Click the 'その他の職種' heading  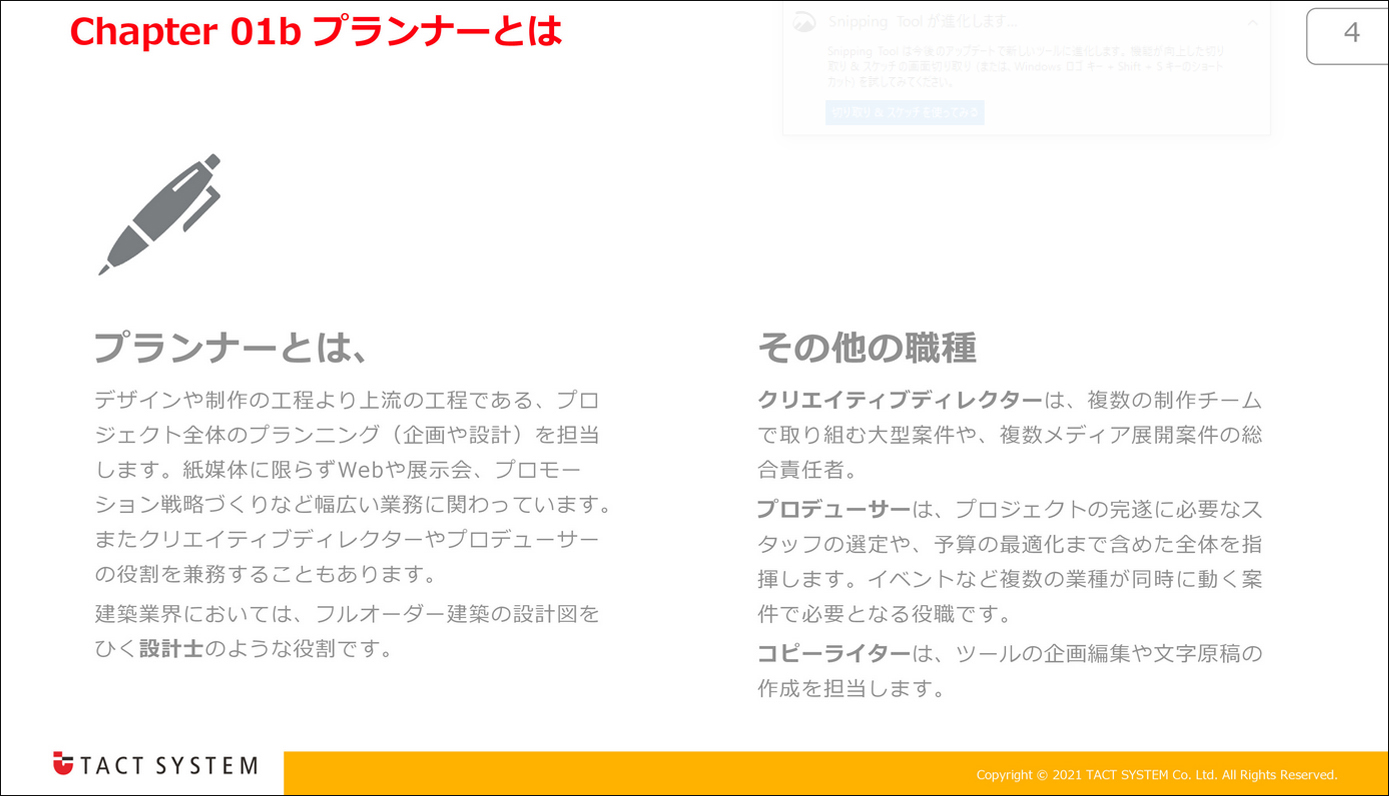(867, 347)
